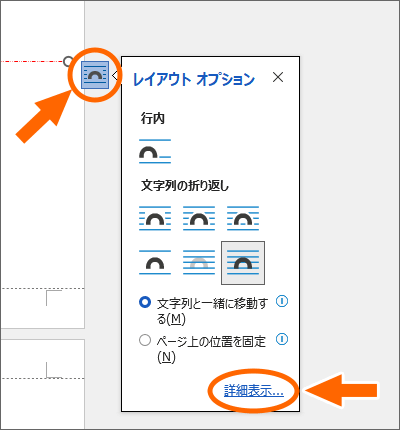This screenshot has height=430, width=400.
Task: Enable 文字列と一緒に移動する(M) radio button
Action: pos(145,302)
